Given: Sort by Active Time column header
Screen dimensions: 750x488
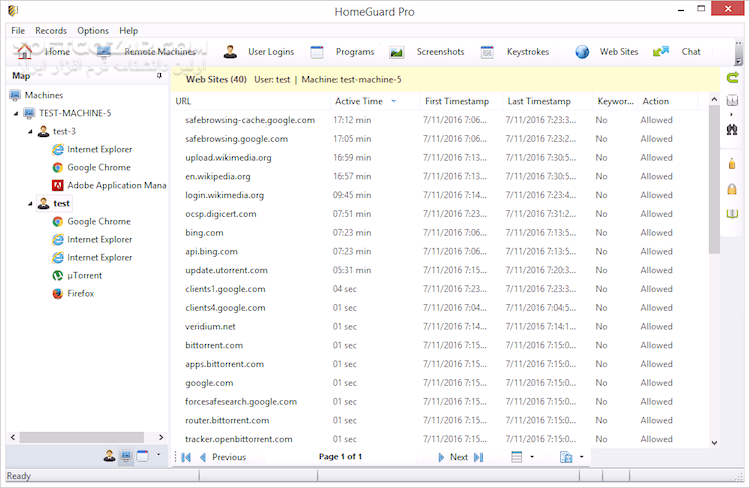Looking at the screenshot, I should [375, 101].
